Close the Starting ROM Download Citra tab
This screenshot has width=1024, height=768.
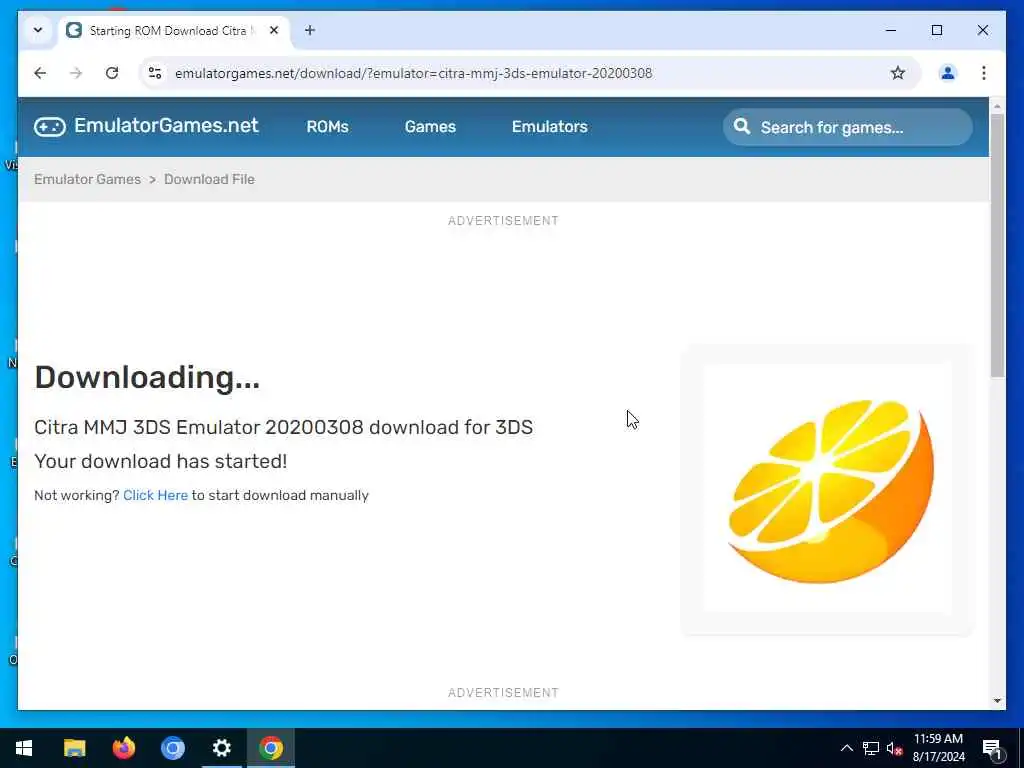(274, 30)
